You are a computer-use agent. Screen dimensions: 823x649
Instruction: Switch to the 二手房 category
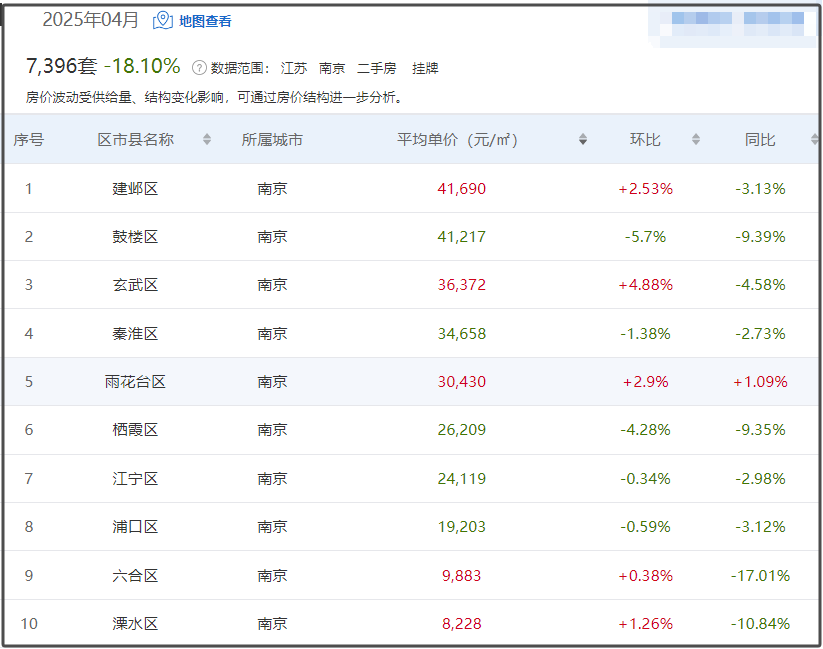click(378, 69)
